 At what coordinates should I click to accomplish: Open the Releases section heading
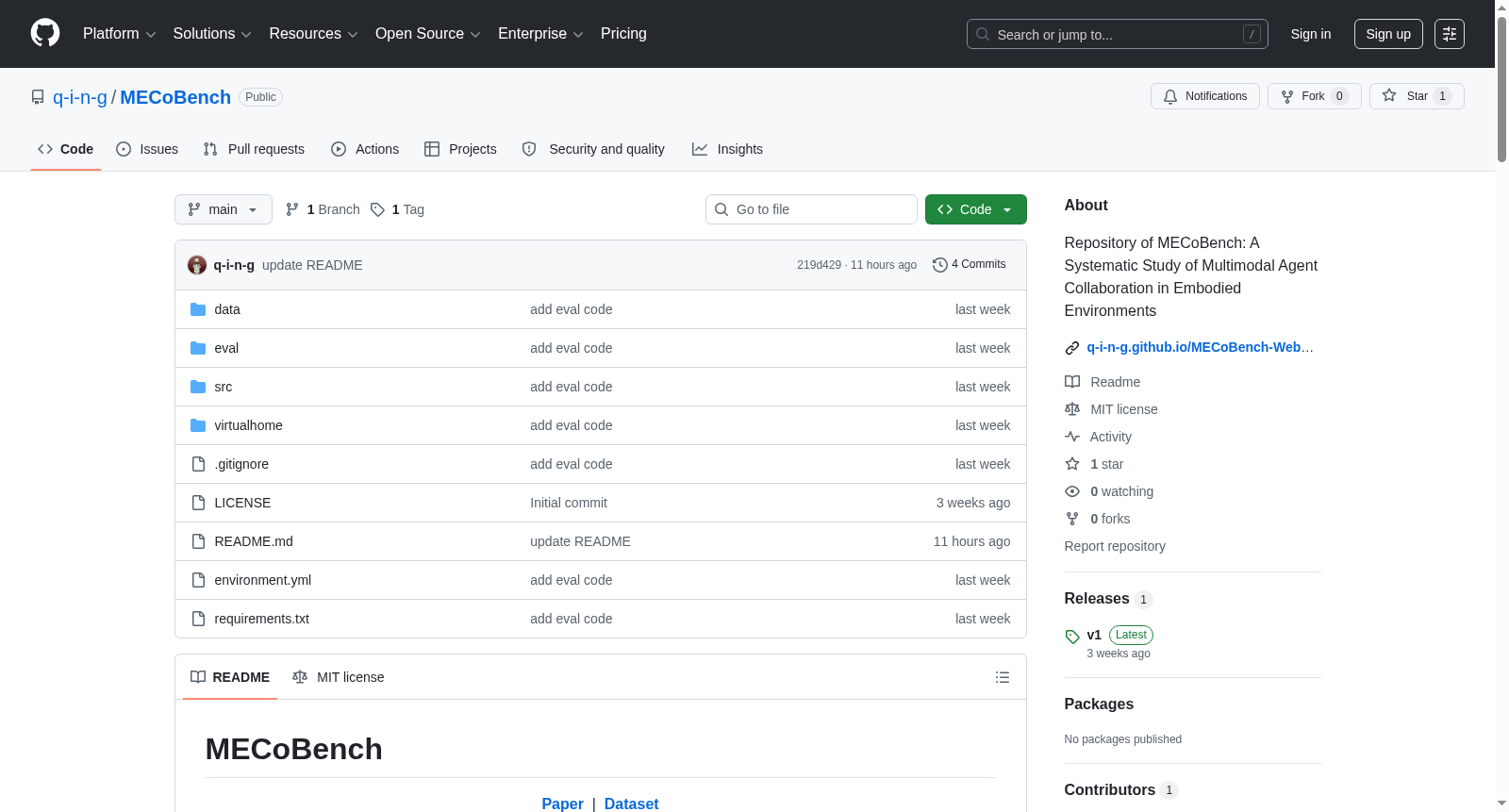point(1097,599)
